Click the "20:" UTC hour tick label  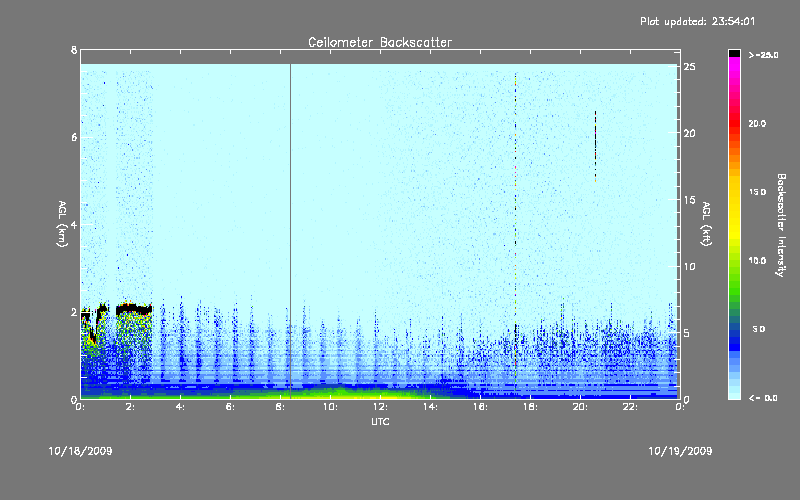581,407
